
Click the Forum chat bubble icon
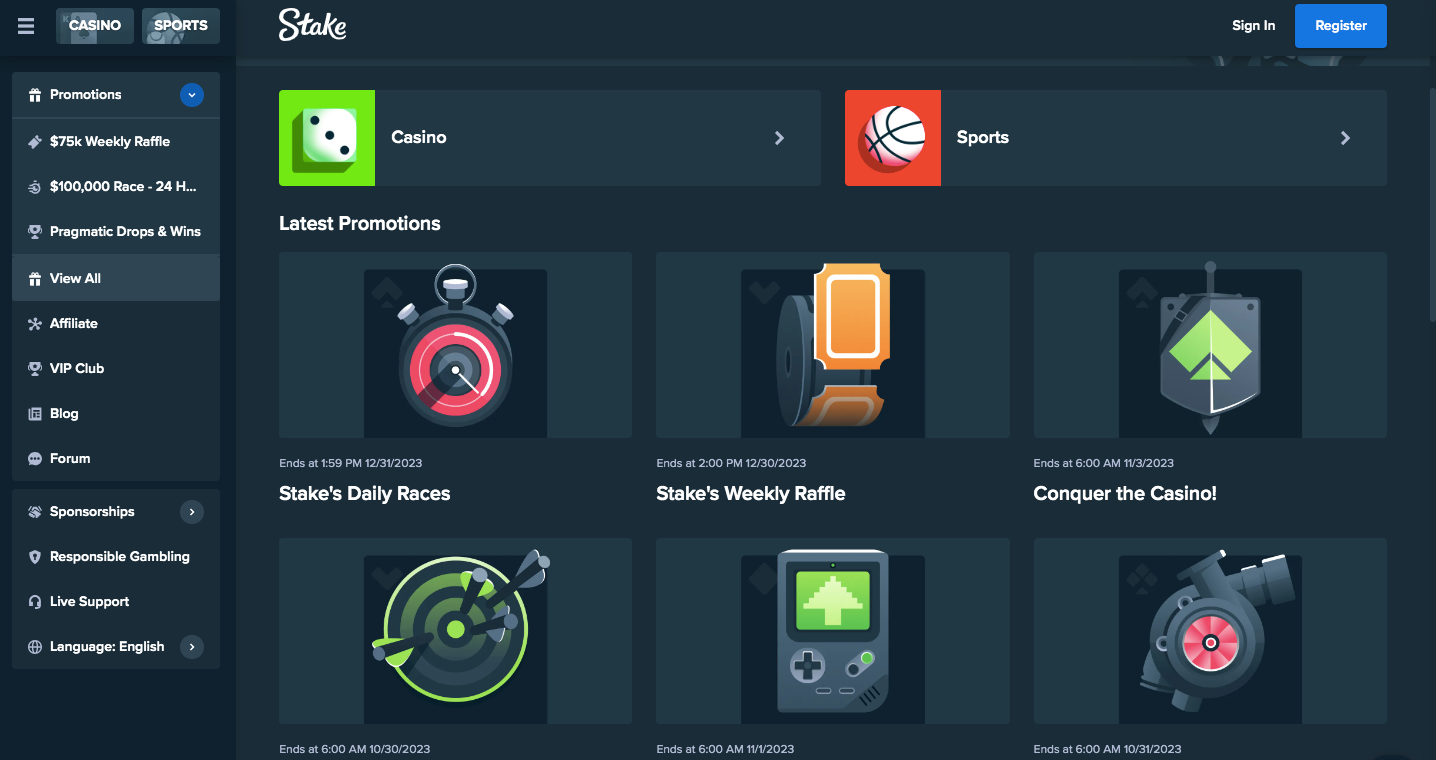35,459
